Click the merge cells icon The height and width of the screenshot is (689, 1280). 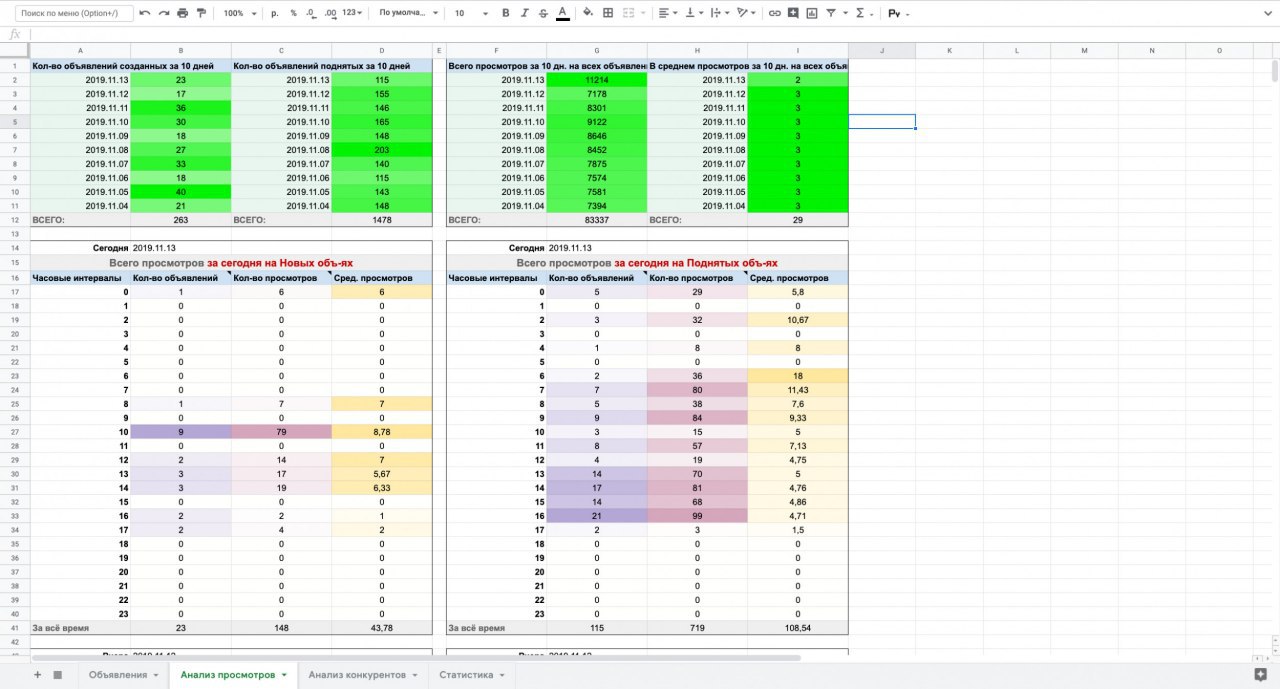[x=628, y=14]
